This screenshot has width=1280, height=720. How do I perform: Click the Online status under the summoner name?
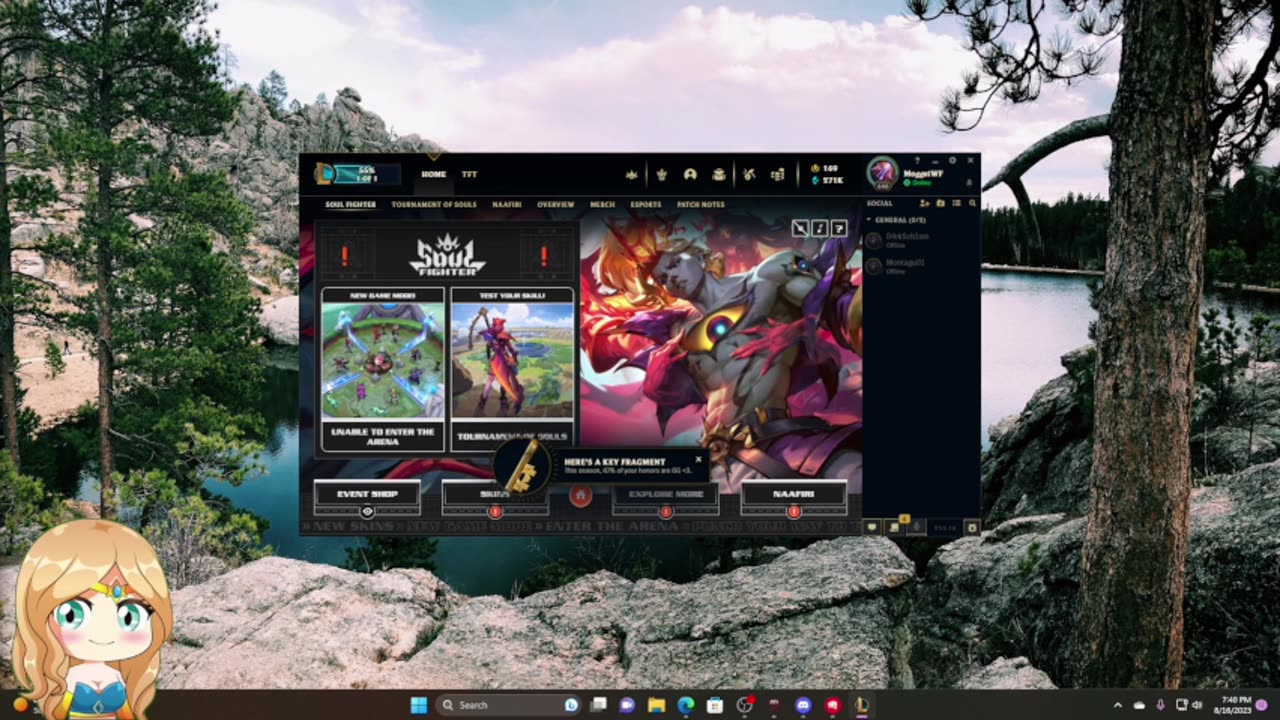point(916,183)
